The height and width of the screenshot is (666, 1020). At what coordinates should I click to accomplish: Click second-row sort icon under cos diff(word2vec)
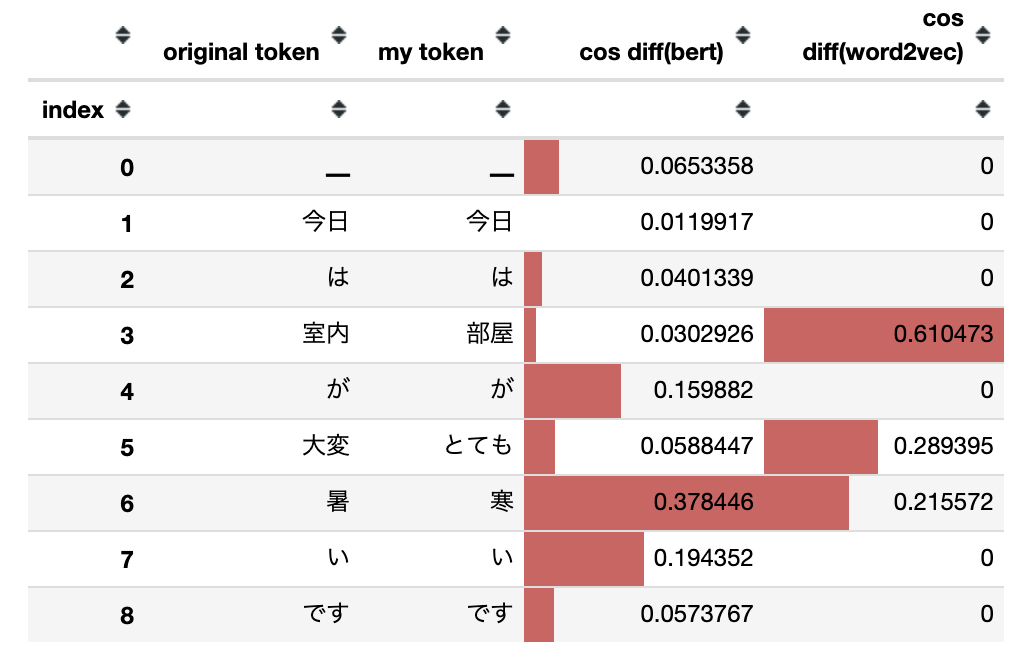pyautogui.click(x=983, y=109)
